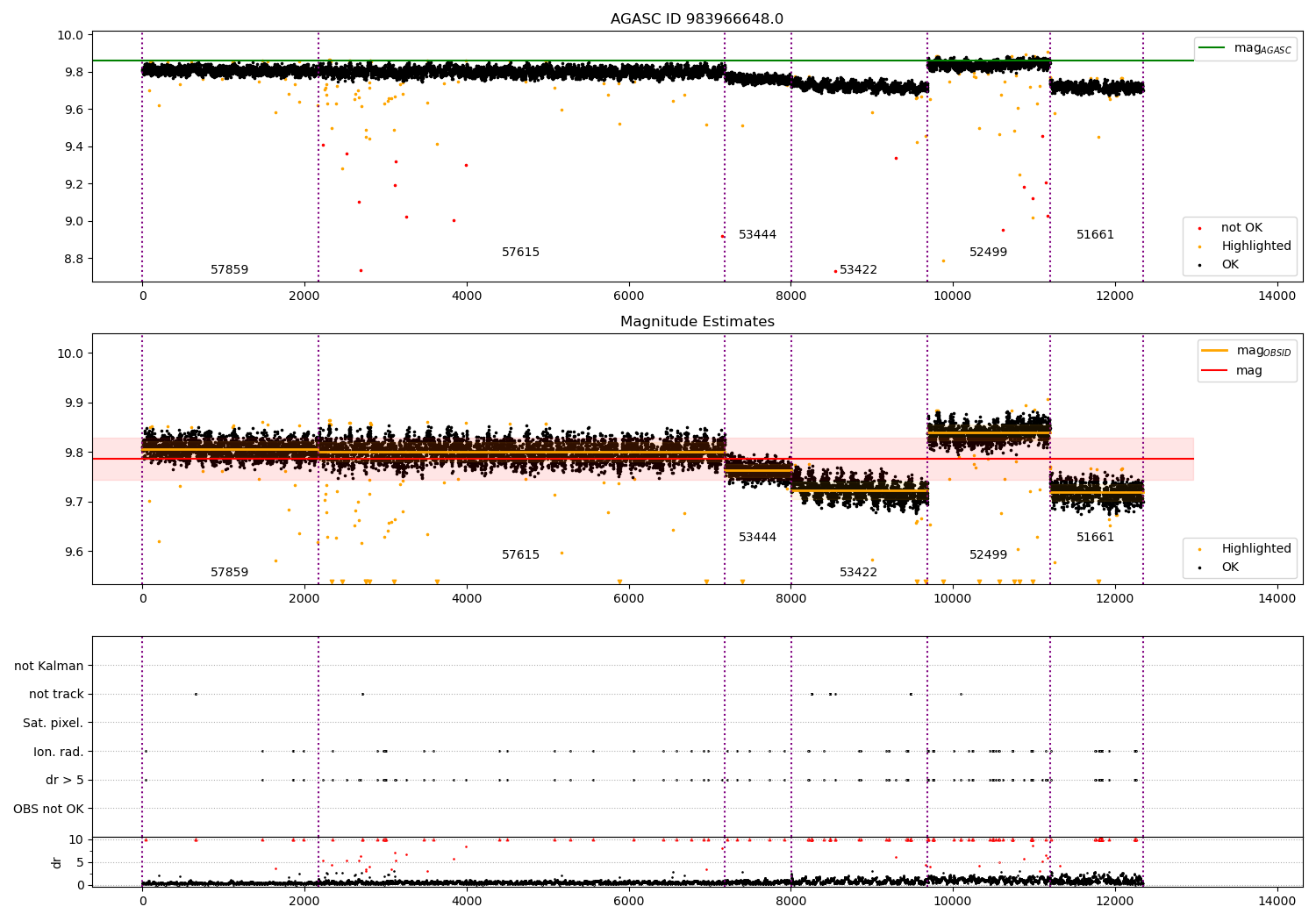Click OBSID label 57859 in the AGASC plot
This screenshot has width=1316, height=921.
click(x=230, y=270)
